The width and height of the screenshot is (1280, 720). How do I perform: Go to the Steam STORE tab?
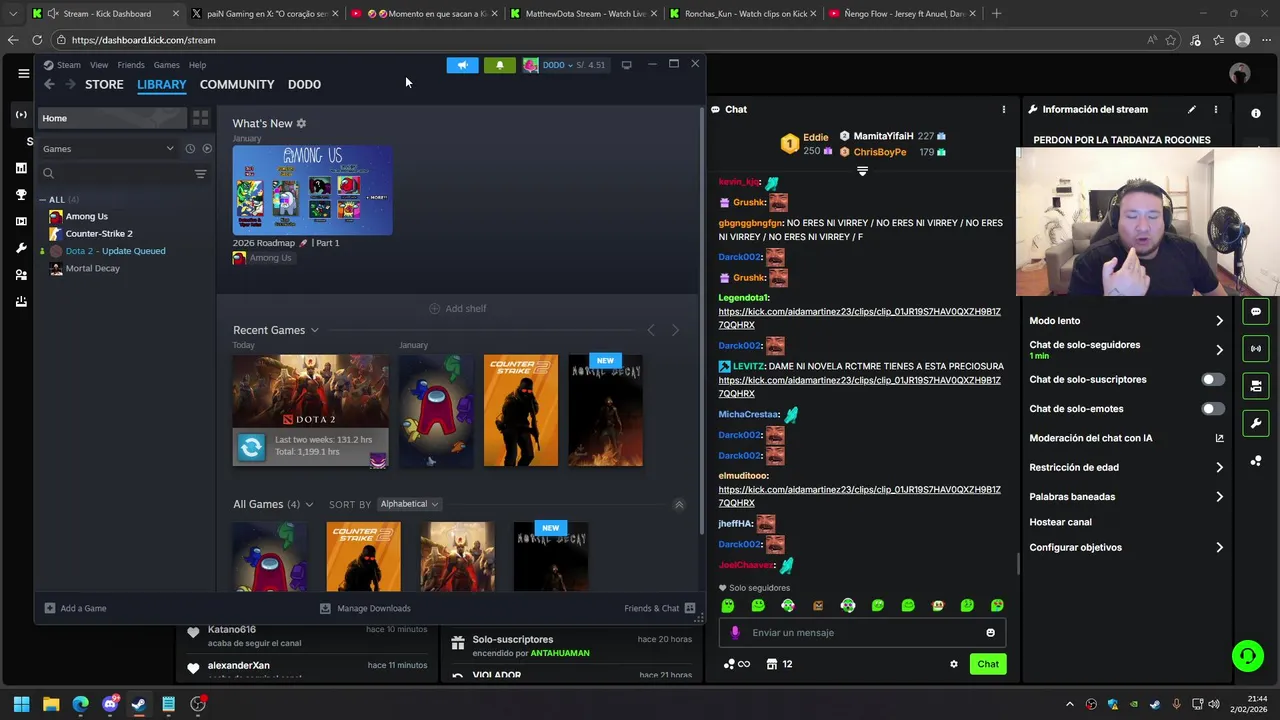[104, 85]
